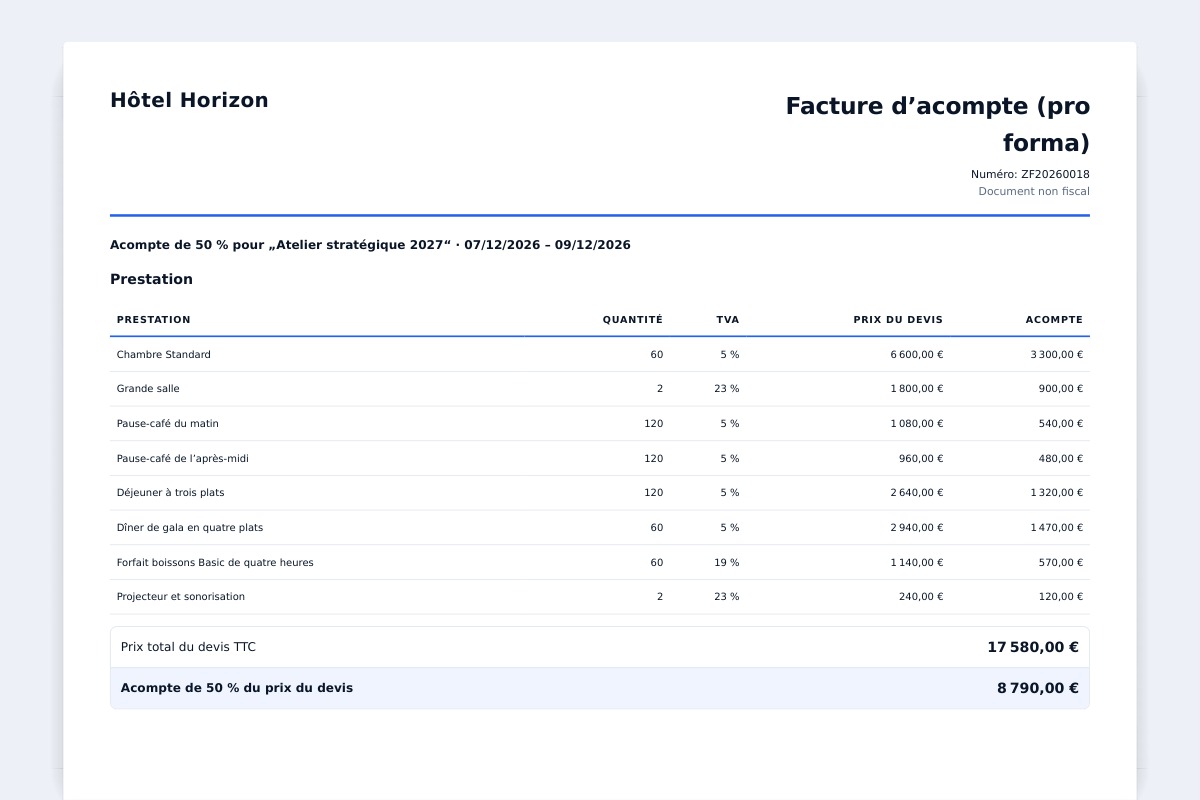The height and width of the screenshot is (800, 1200).
Task: Click the QUANTITÉ column header
Action: 632,320
